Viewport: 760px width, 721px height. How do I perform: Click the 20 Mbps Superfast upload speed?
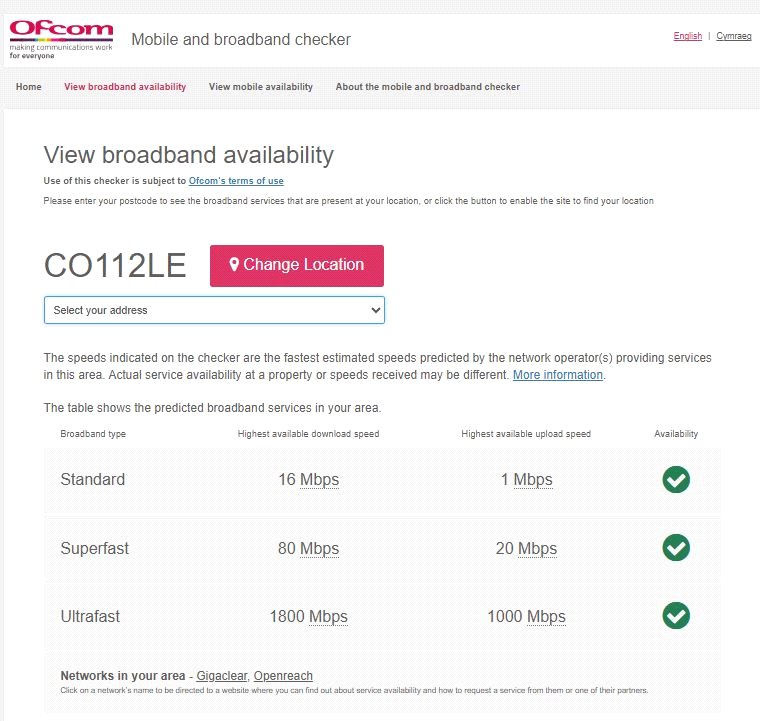click(x=526, y=548)
